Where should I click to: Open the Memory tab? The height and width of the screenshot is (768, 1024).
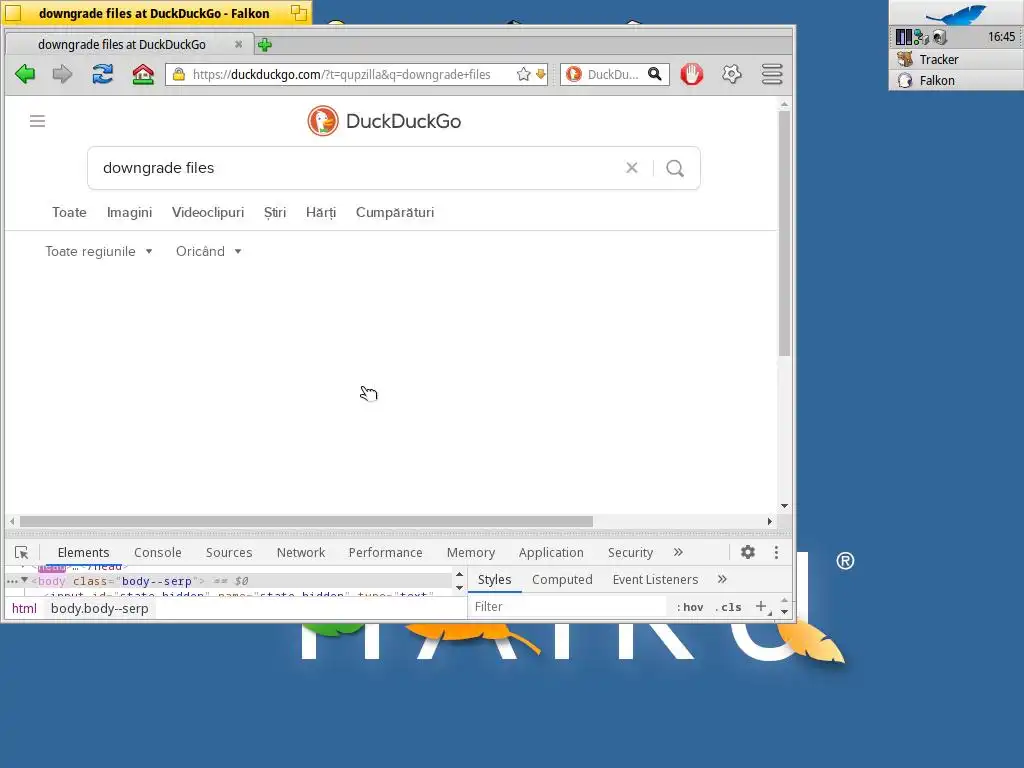(470, 552)
